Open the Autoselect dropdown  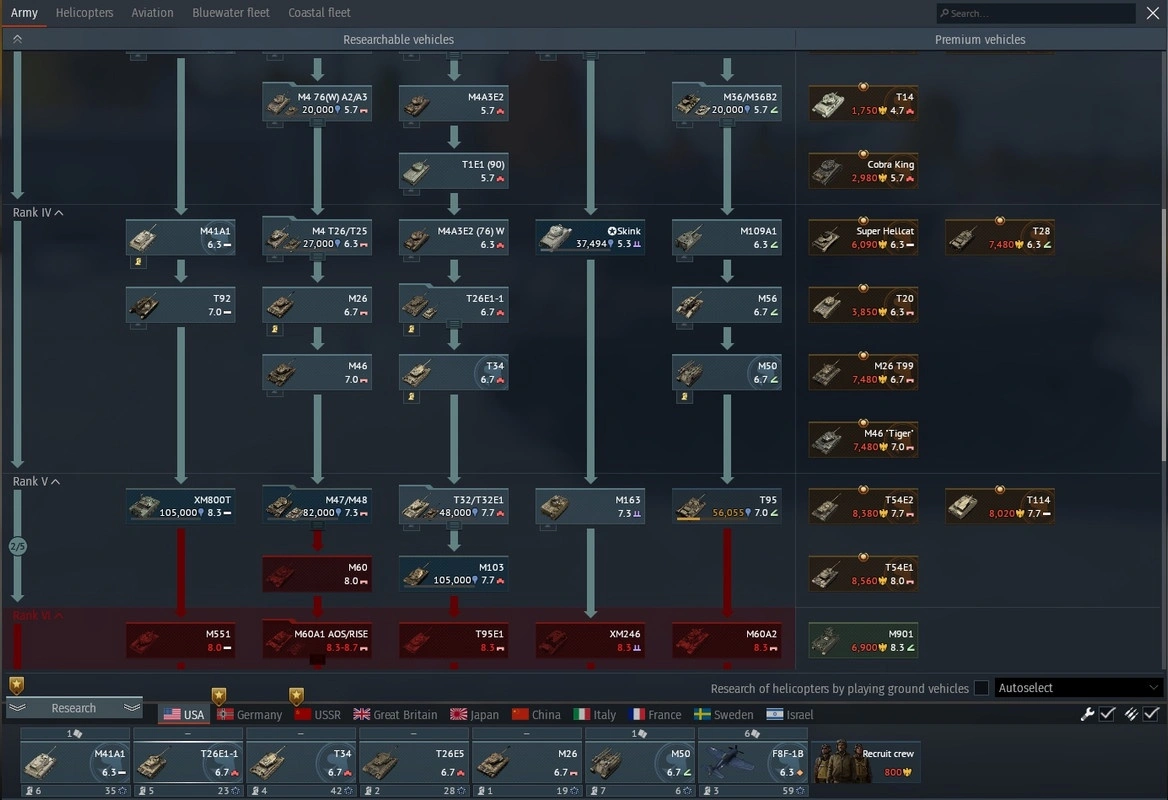pos(1079,688)
